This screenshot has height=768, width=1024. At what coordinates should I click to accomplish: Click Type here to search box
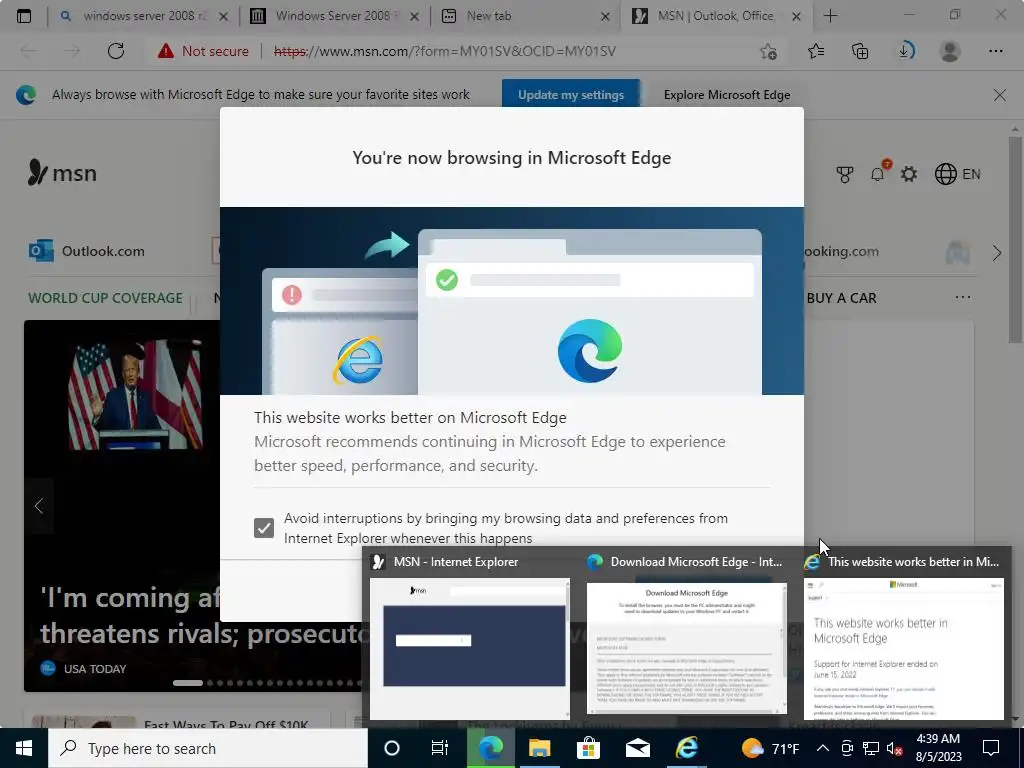coord(208,748)
